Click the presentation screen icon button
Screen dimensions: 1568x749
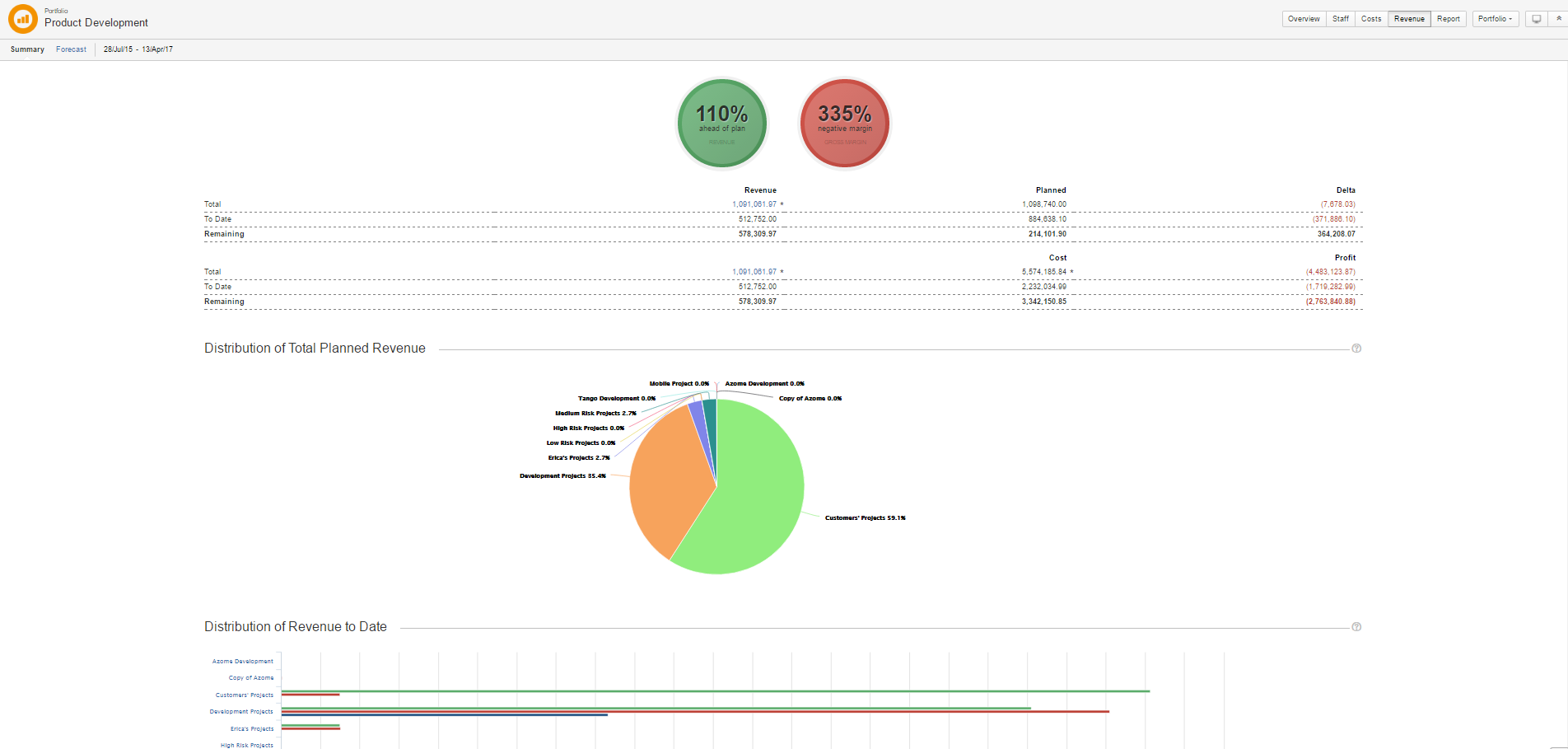tap(1536, 19)
